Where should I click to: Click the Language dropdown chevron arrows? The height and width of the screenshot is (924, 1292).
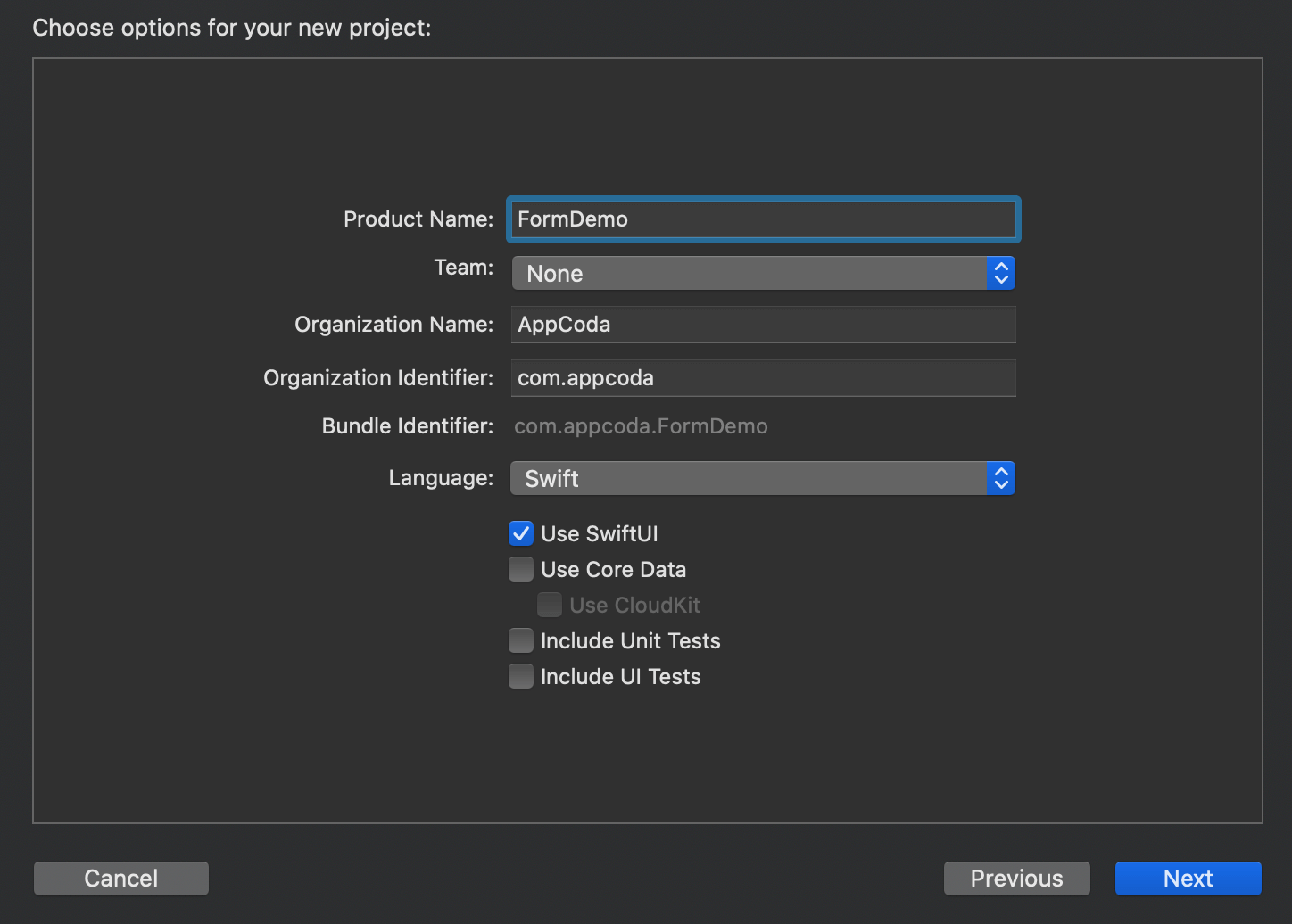[x=1001, y=478]
